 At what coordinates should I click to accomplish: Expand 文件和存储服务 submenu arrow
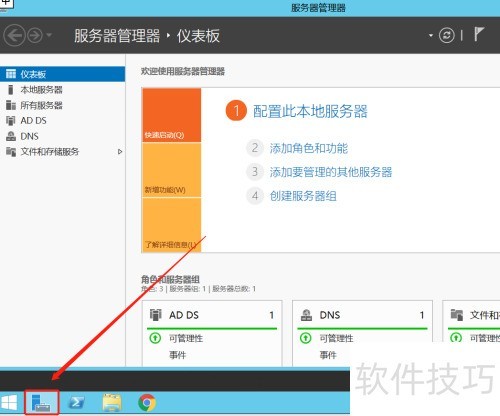(120, 152)
